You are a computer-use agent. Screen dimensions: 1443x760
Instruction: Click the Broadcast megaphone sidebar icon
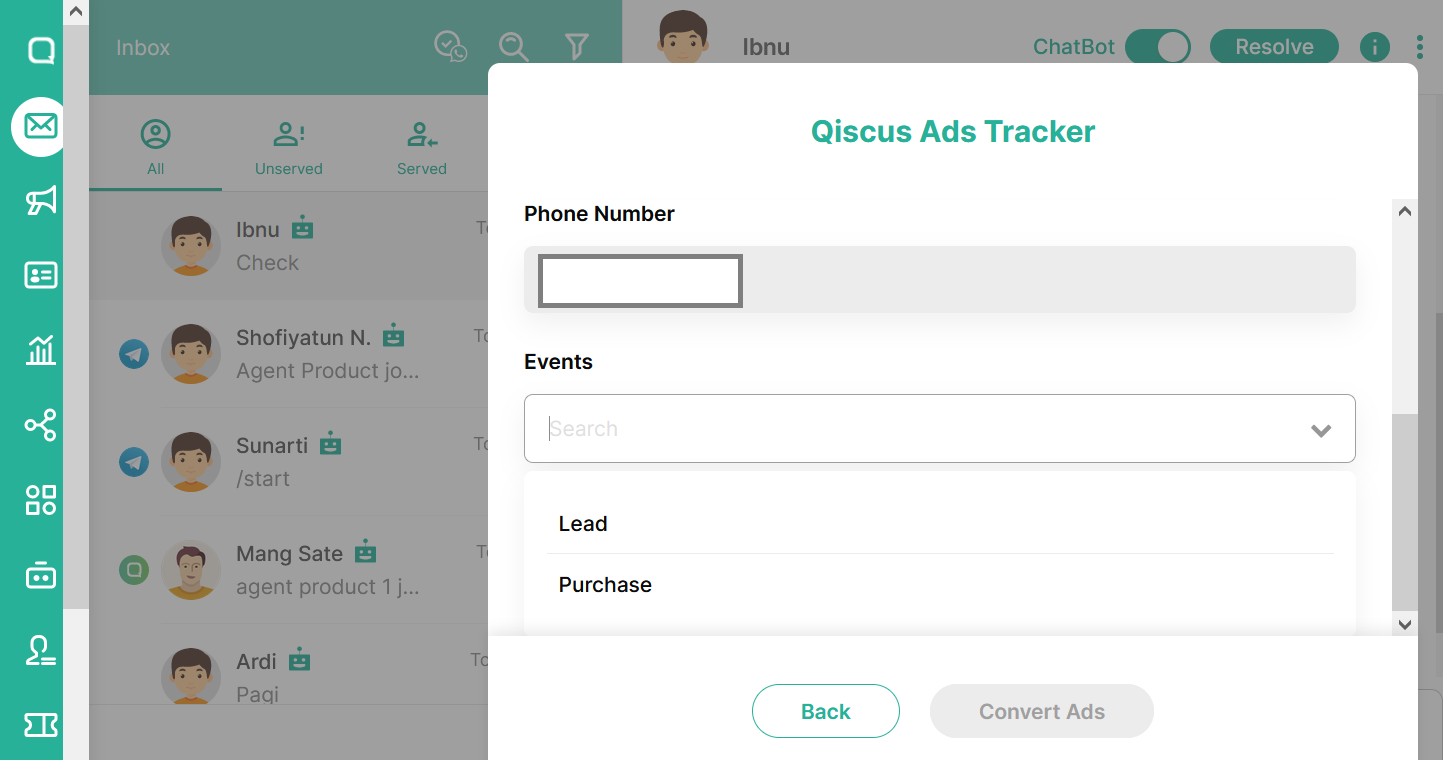pyautogui.click(x=40, y=201)
